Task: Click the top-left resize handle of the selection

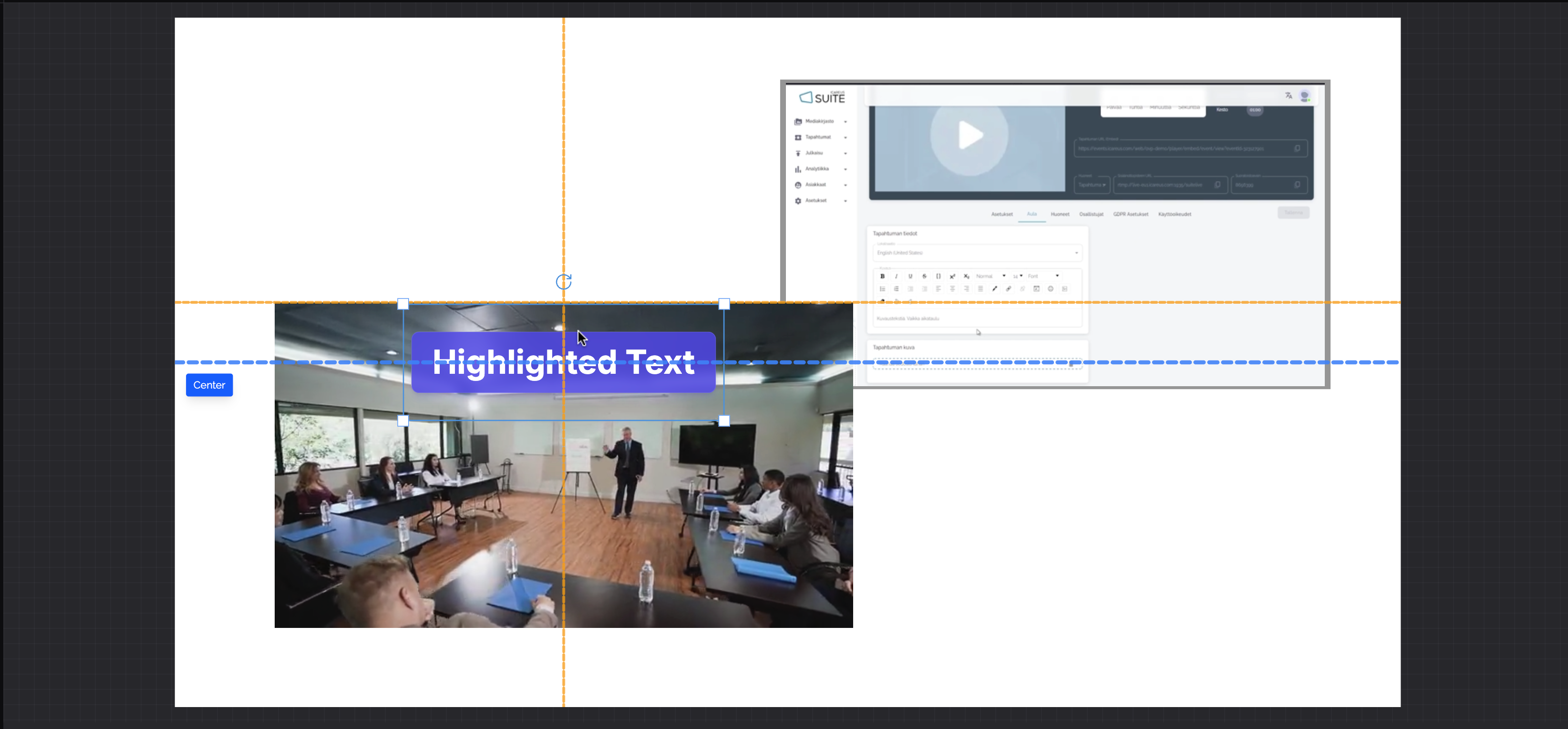Action: pyautogui.click(x=403, y=304)
